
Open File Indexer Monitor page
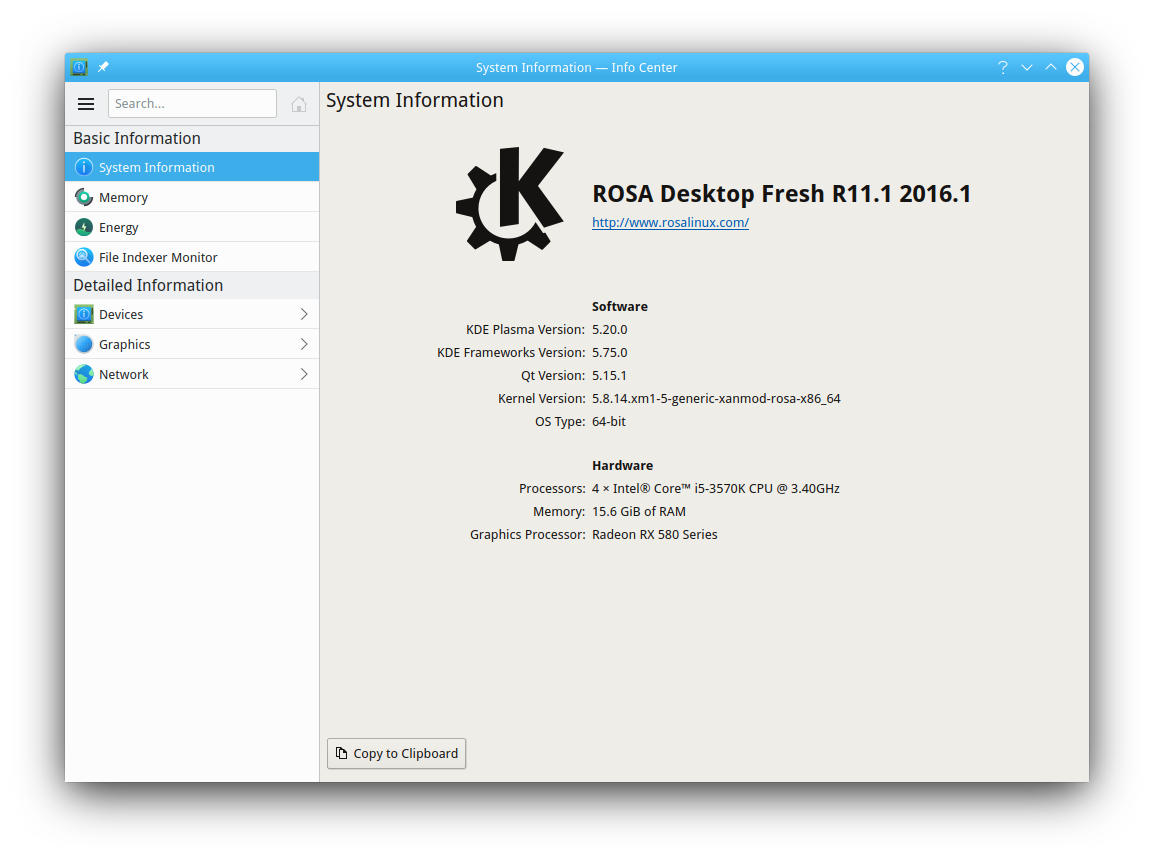coord(192,257)
